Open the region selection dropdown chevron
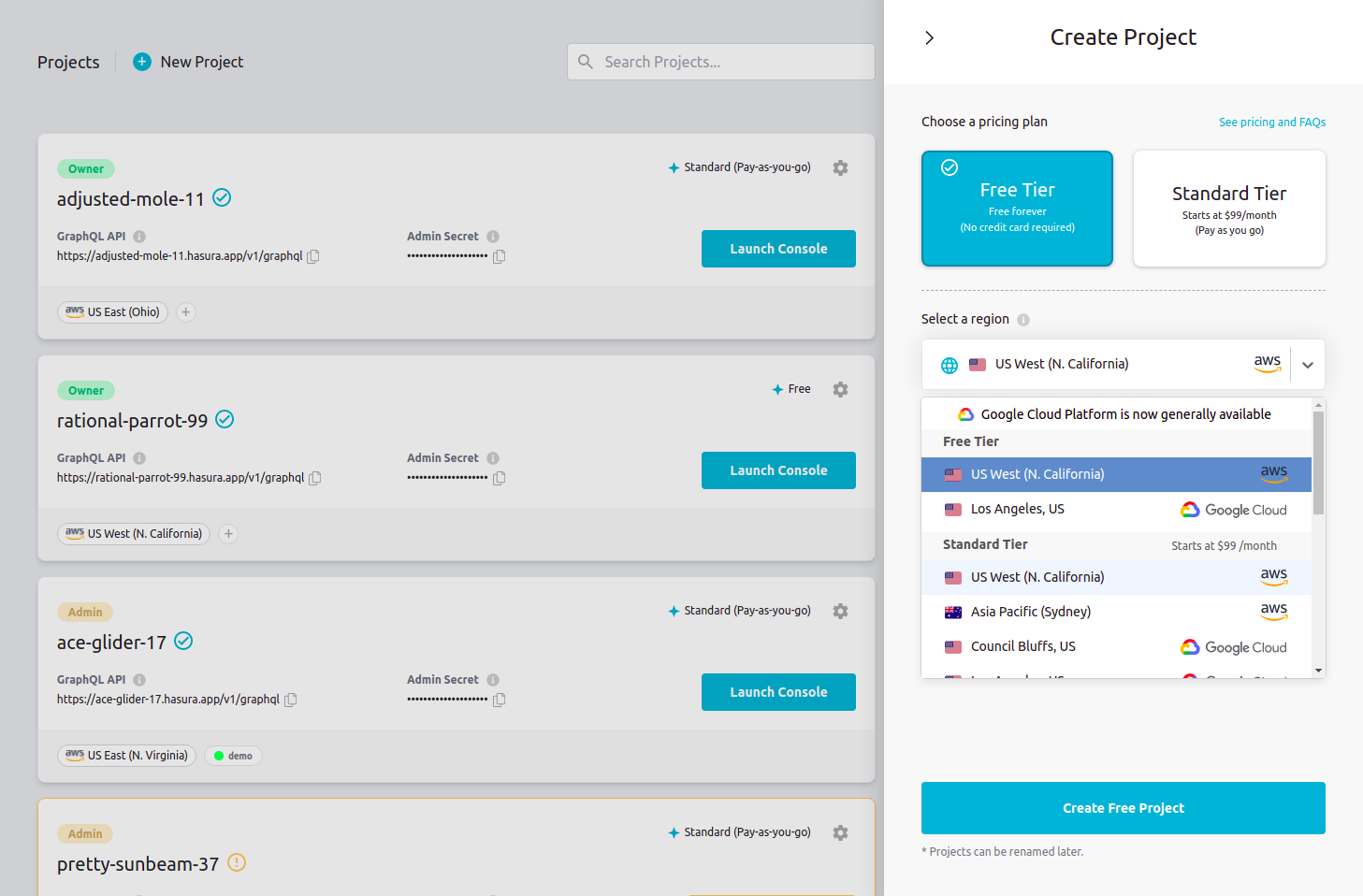 tap(1307, 364)
